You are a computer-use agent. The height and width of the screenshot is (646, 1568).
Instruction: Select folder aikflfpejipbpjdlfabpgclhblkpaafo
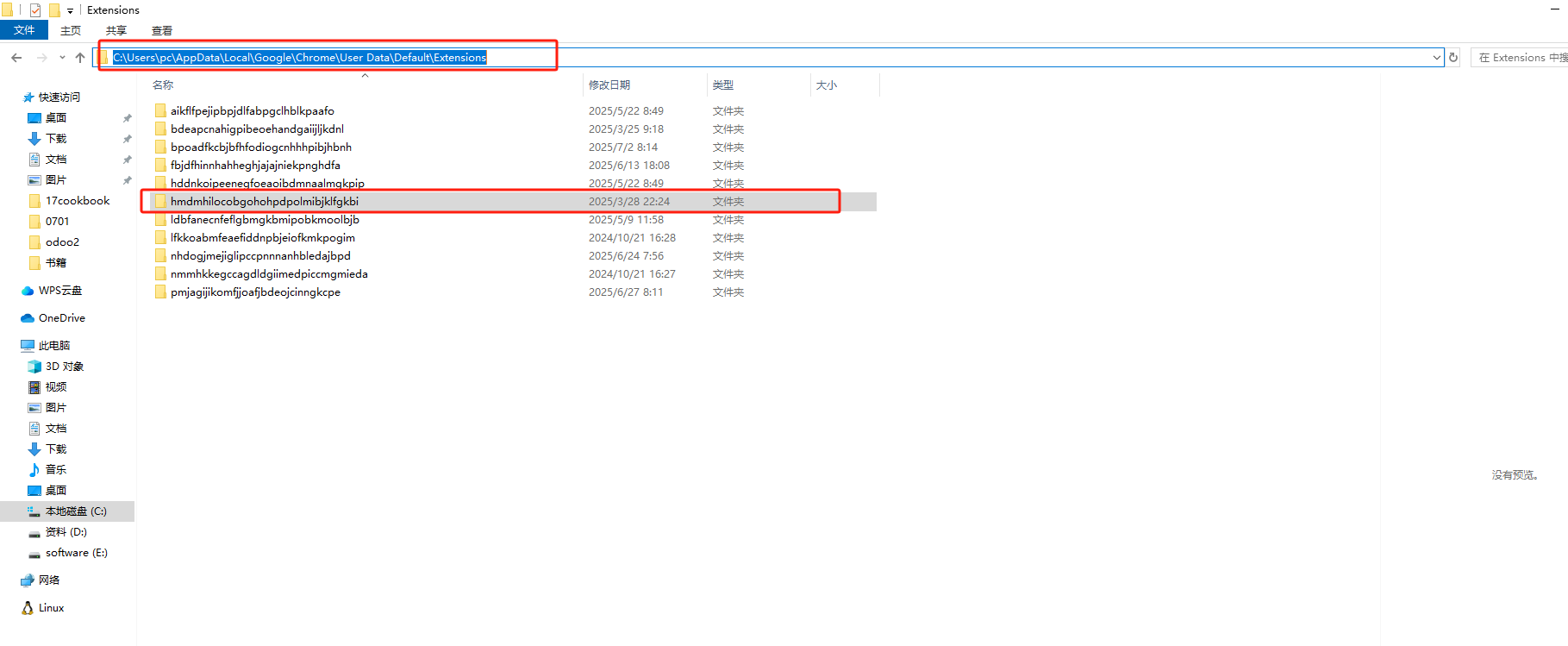(x=253, y=110)
